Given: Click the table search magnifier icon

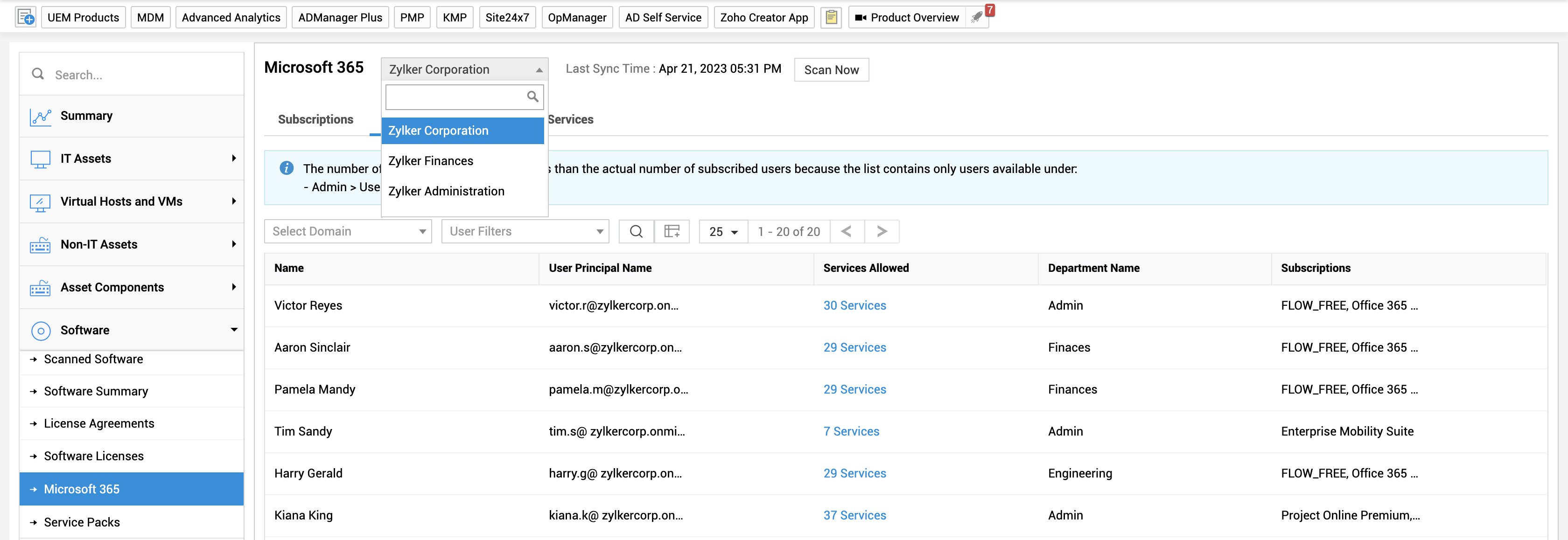Looking at the screenshot, I should coord(636,231).
